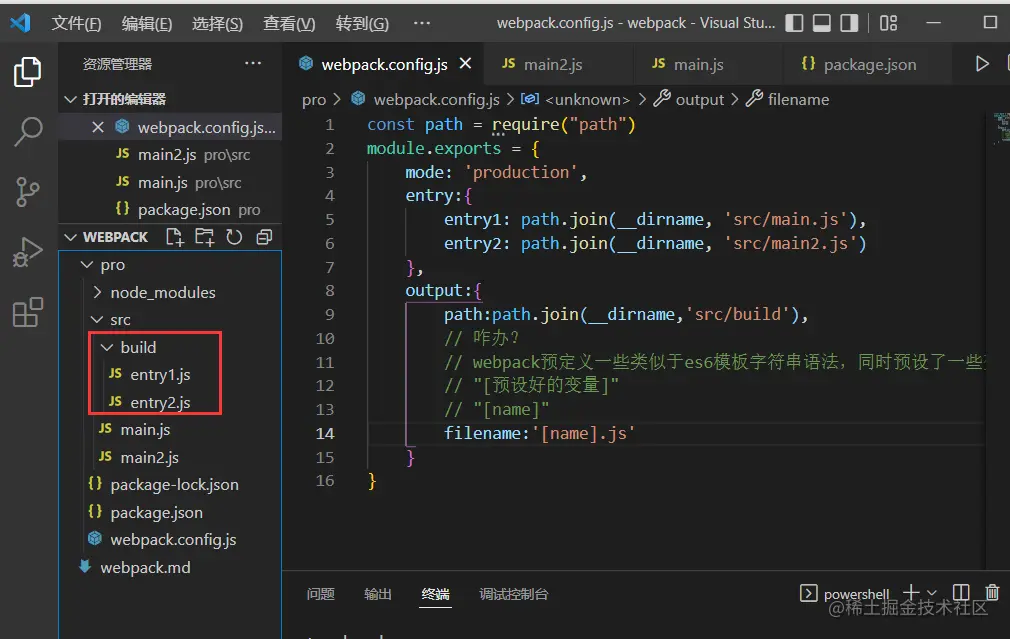
Task: Open the 文件(F) menu
Action: 76,24
